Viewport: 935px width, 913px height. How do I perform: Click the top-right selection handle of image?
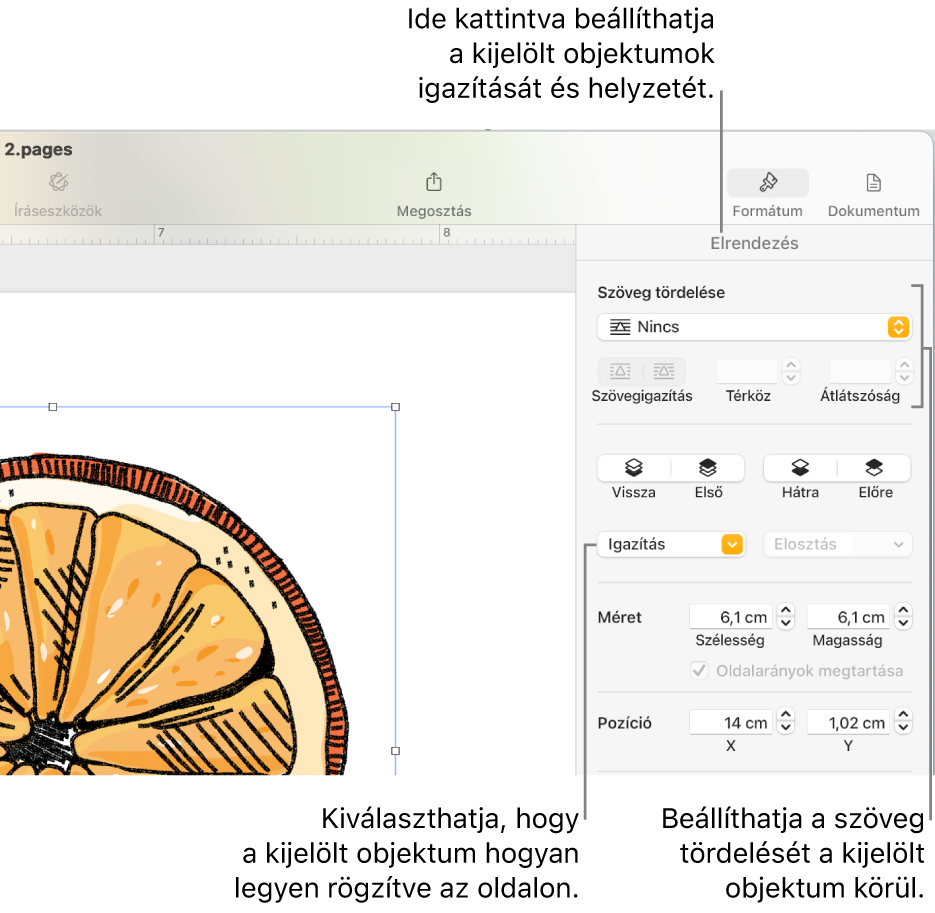pos(395,407)
